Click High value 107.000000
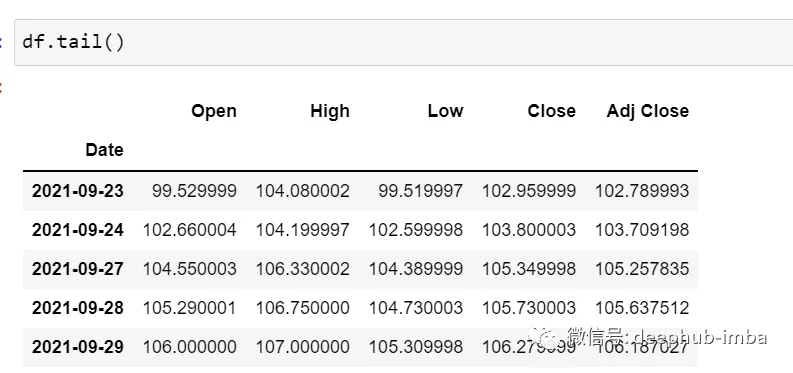This screenshot has width=793, height=373. click(x=302, y=347)
